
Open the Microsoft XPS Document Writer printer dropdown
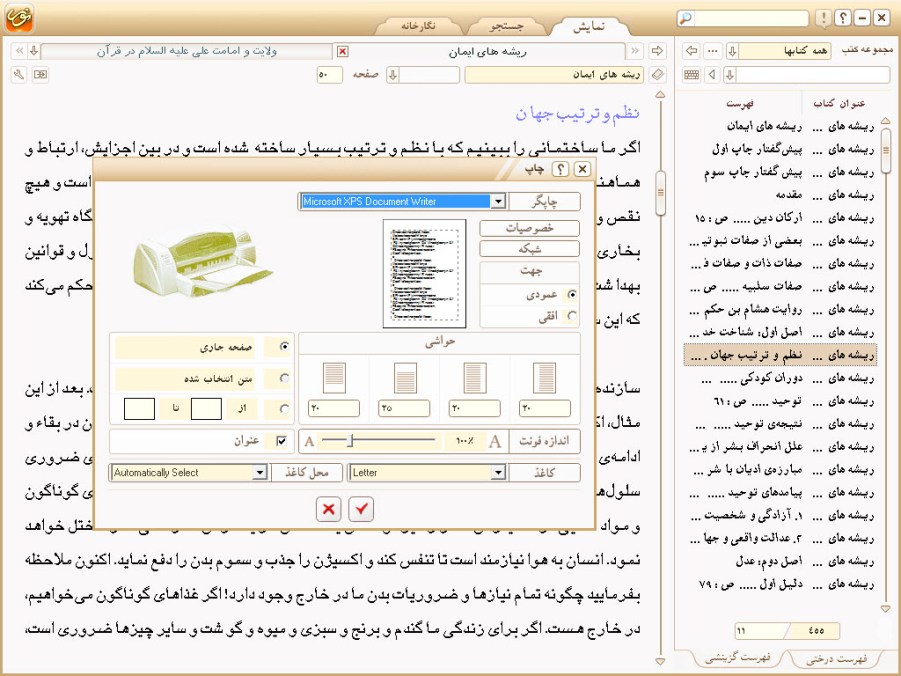pyautogui.click(x=498, y=201)
